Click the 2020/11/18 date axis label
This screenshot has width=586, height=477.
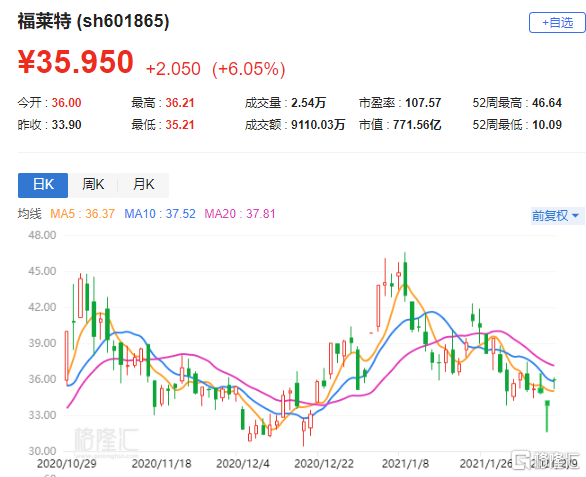pyautogui.click(x=161, y=464)
